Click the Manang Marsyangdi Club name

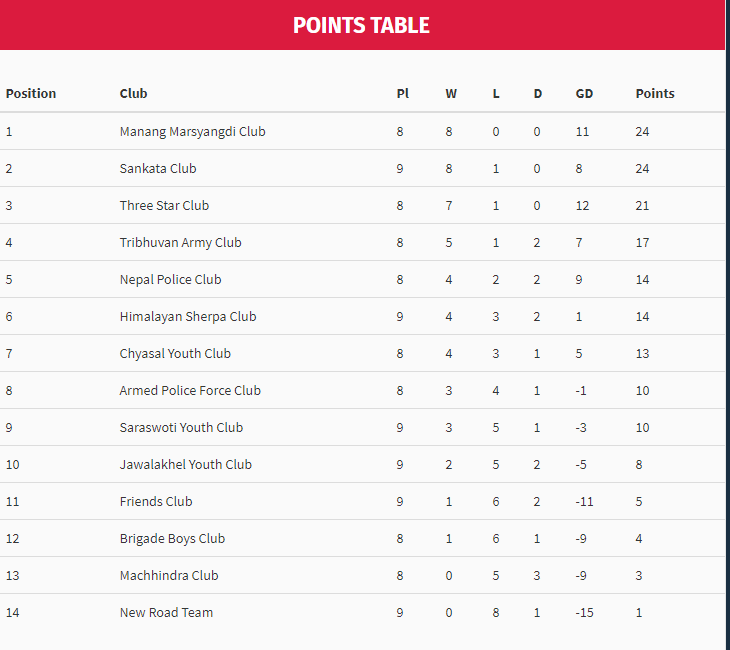tap(192, 131)
